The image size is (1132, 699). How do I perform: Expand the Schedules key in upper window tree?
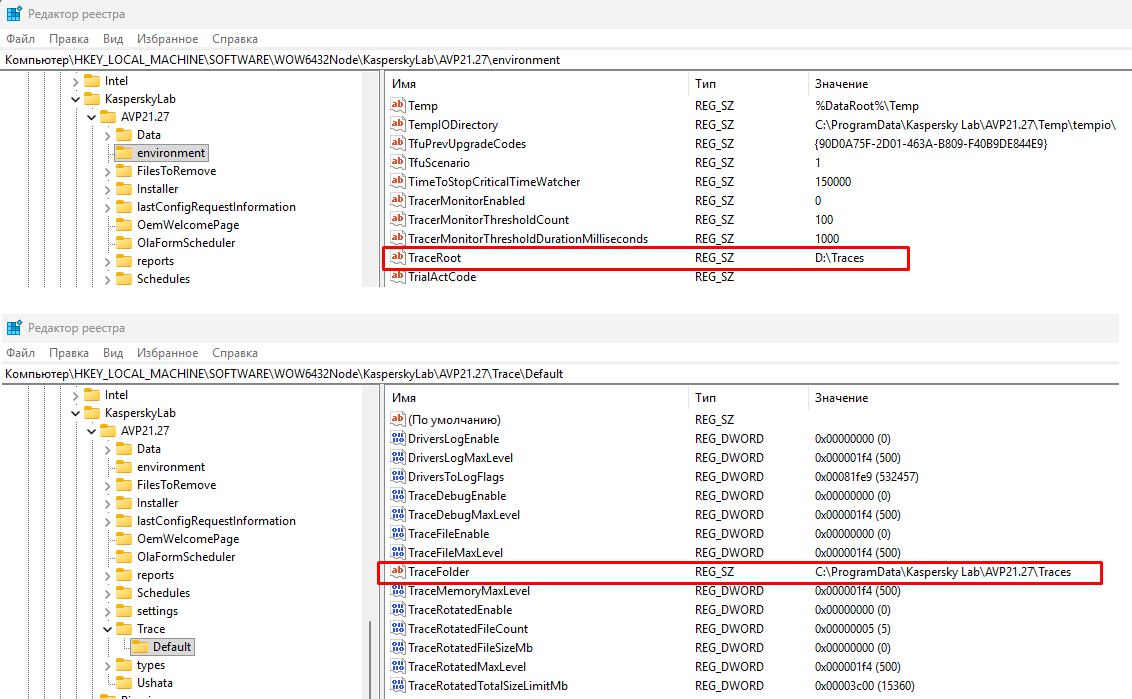click(x=107, y=279)
